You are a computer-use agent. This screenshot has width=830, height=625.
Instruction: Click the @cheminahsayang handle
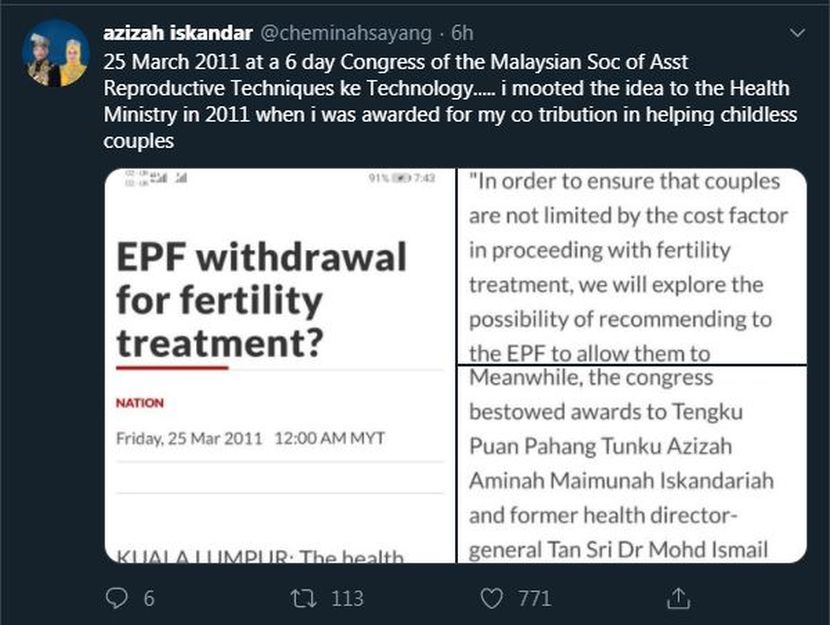point(346,33)
